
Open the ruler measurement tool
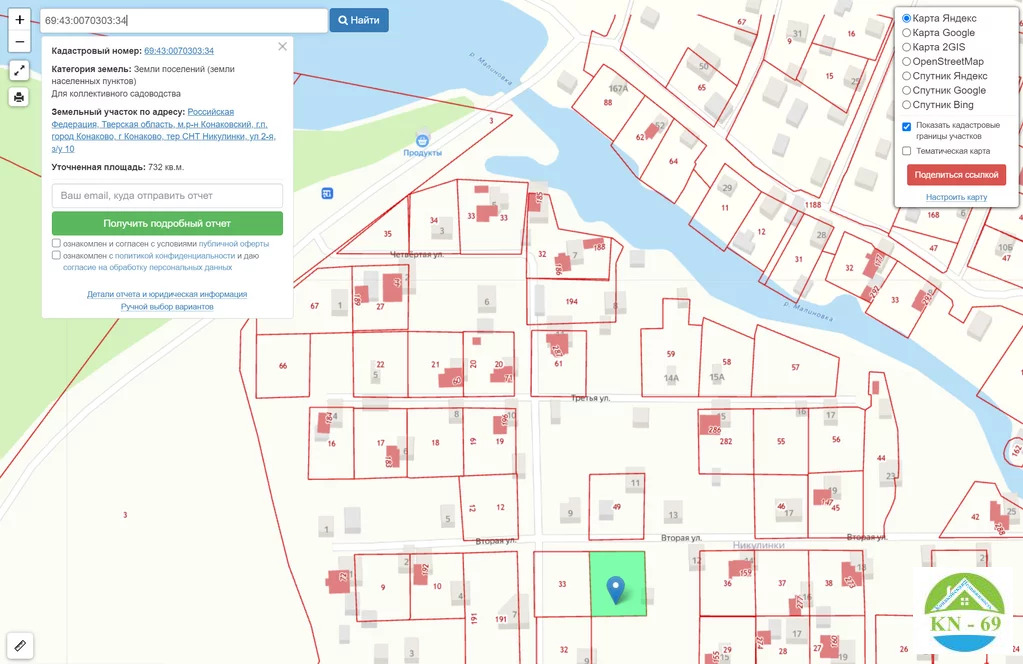point(20,646)
